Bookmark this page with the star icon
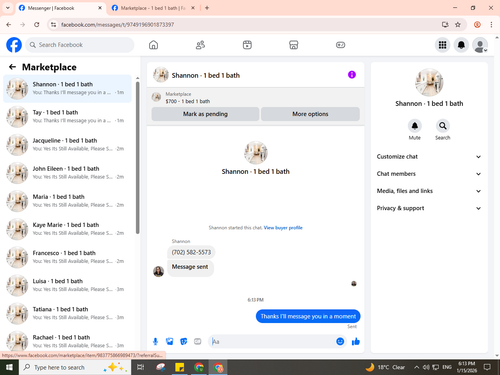Image resolution: width=500 pixels, height=375 pixels. pyautogui.click(x=458, y=24)
